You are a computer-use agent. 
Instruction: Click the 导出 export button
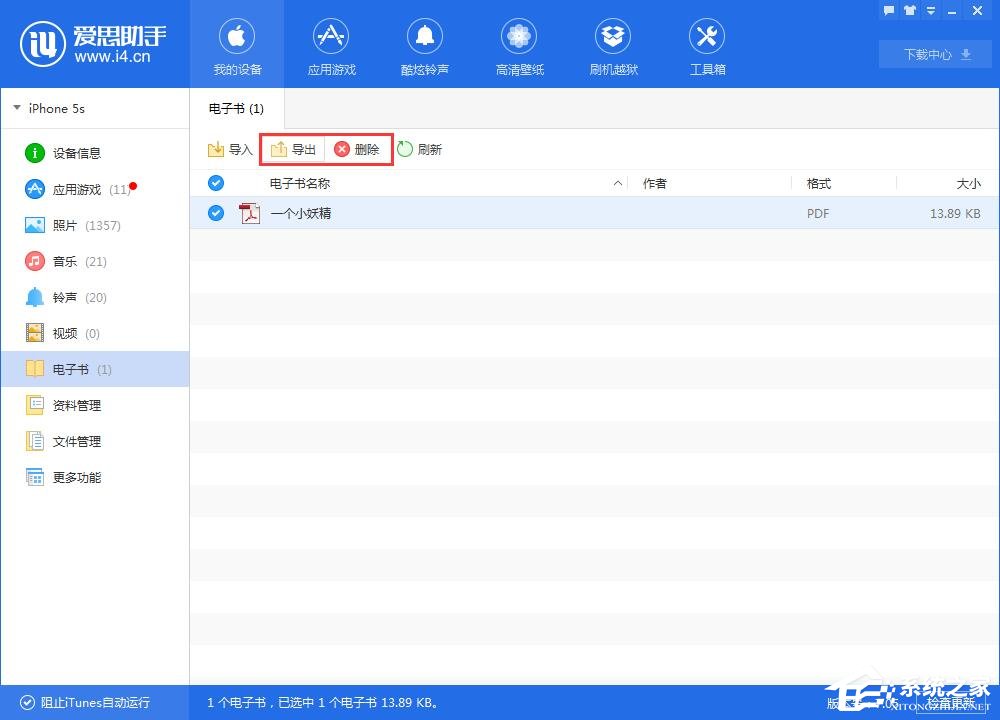coord(293,149)
